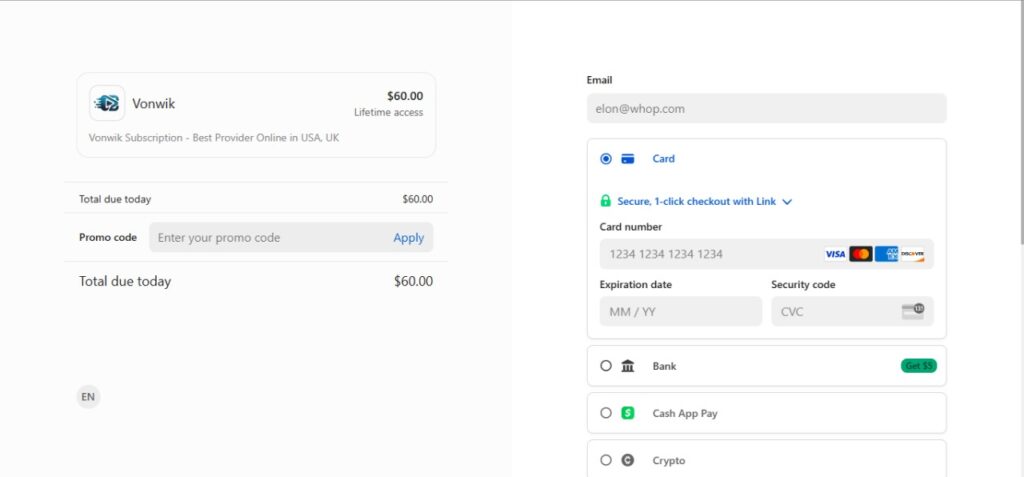The width and height of the screenshot is (1024, 477).
Task: Click into the promo code field
Action: point(265,238)
